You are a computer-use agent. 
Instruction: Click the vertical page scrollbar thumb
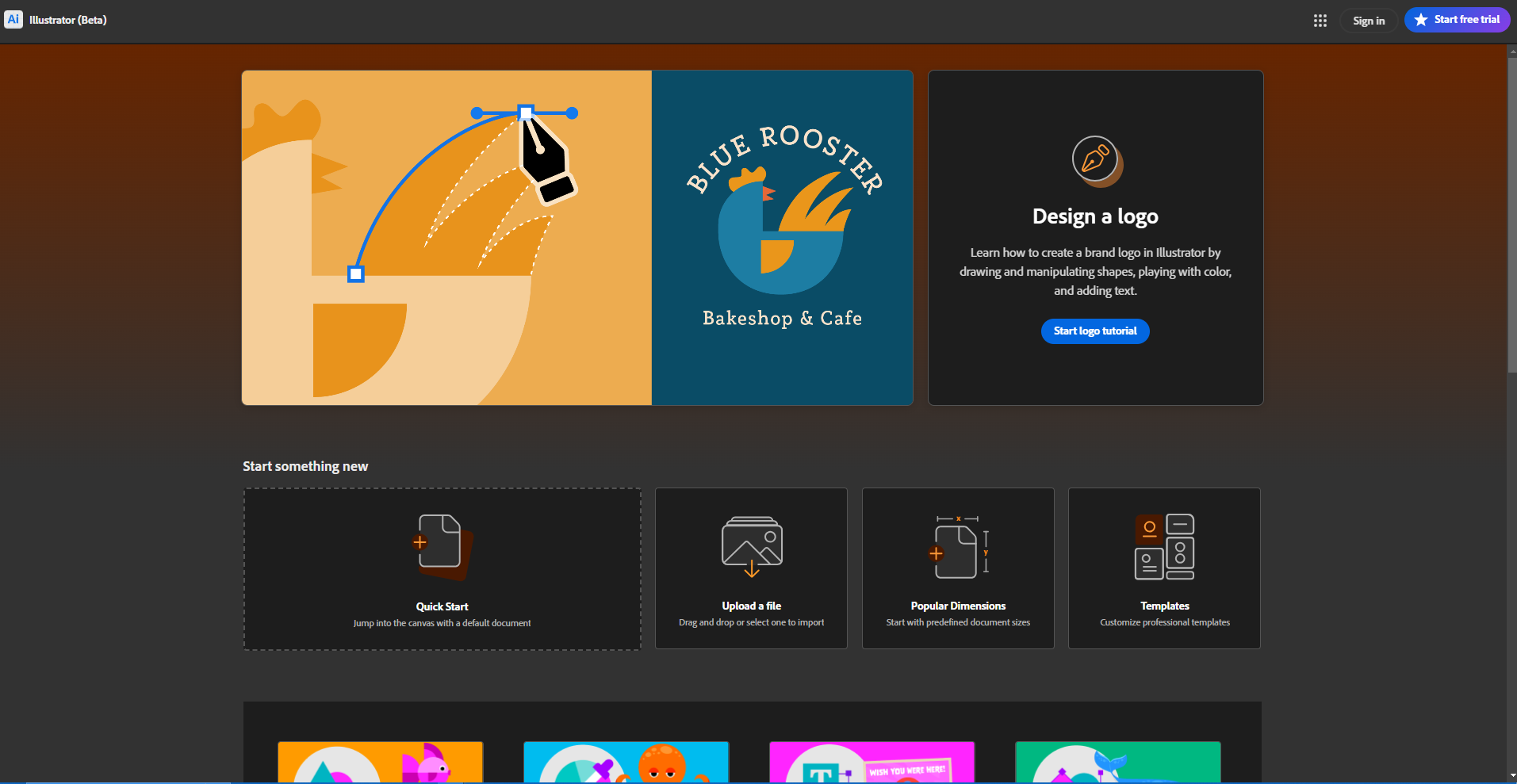pos(1511,214)
